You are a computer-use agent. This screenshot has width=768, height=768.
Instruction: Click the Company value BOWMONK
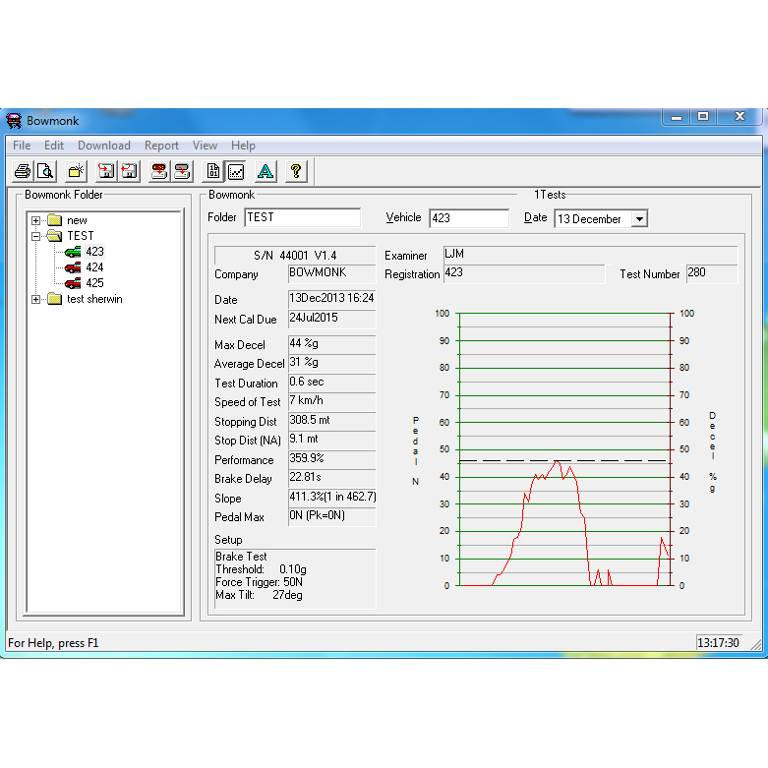(x=332, y=273)
